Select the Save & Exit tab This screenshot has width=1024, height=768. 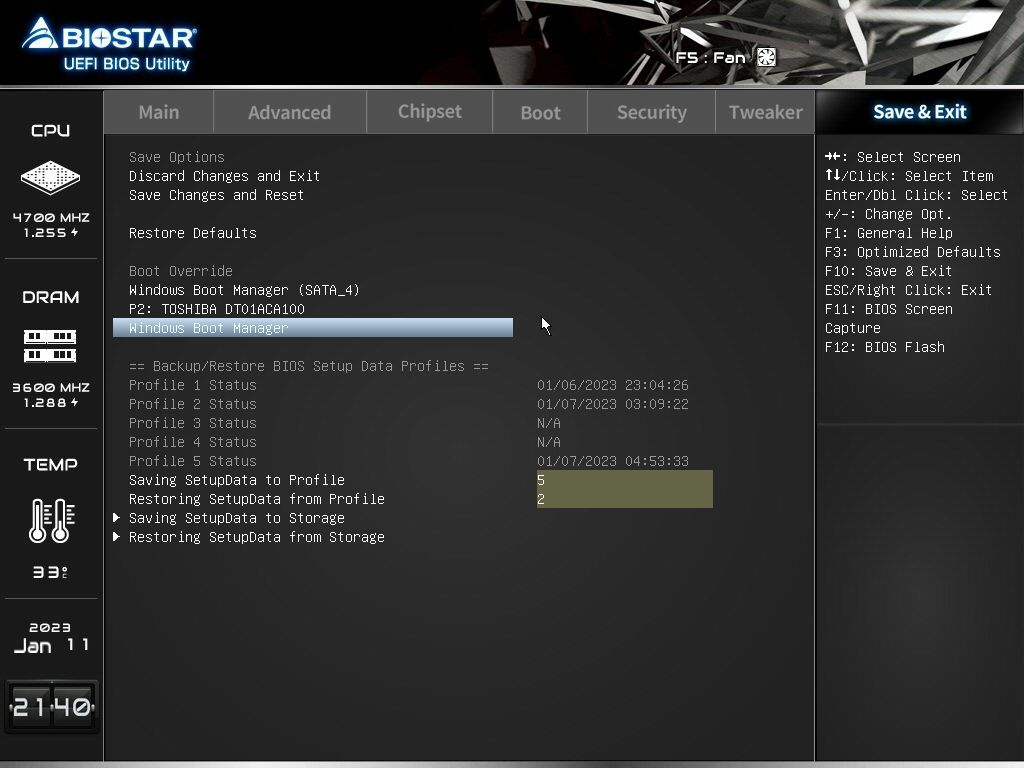920,112
